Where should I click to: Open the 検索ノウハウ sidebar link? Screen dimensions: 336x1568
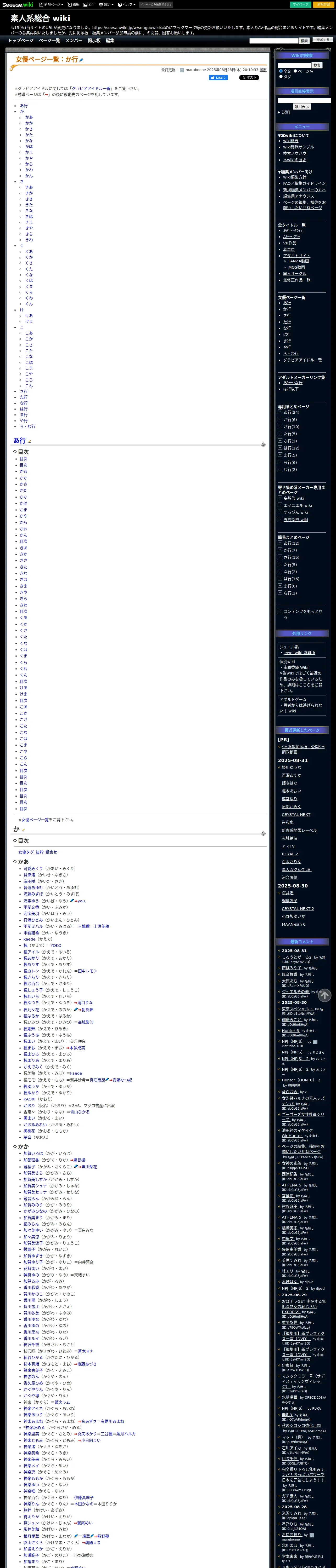295,153
